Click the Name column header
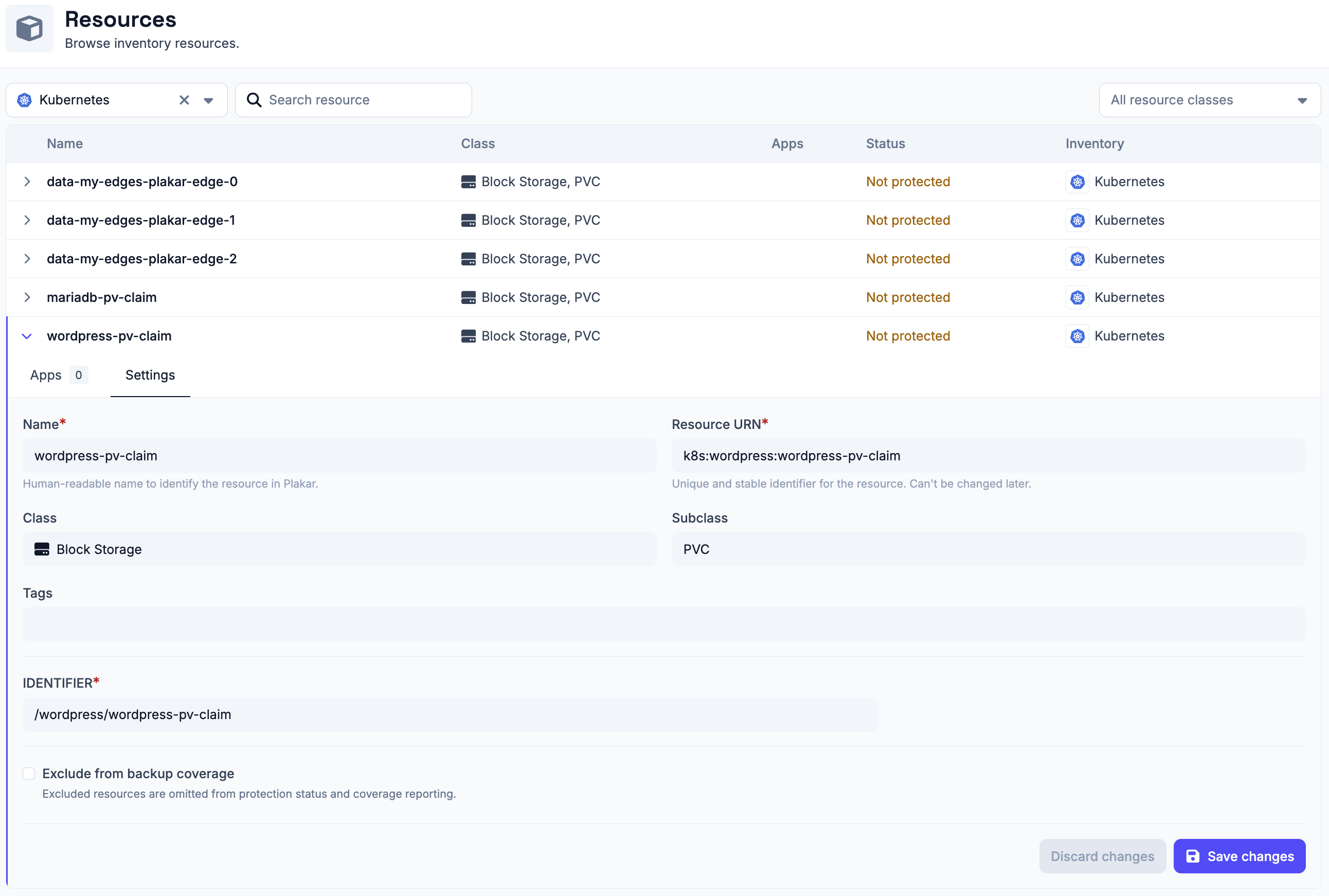The image size is (1329, 896). (x=65, y=144)
